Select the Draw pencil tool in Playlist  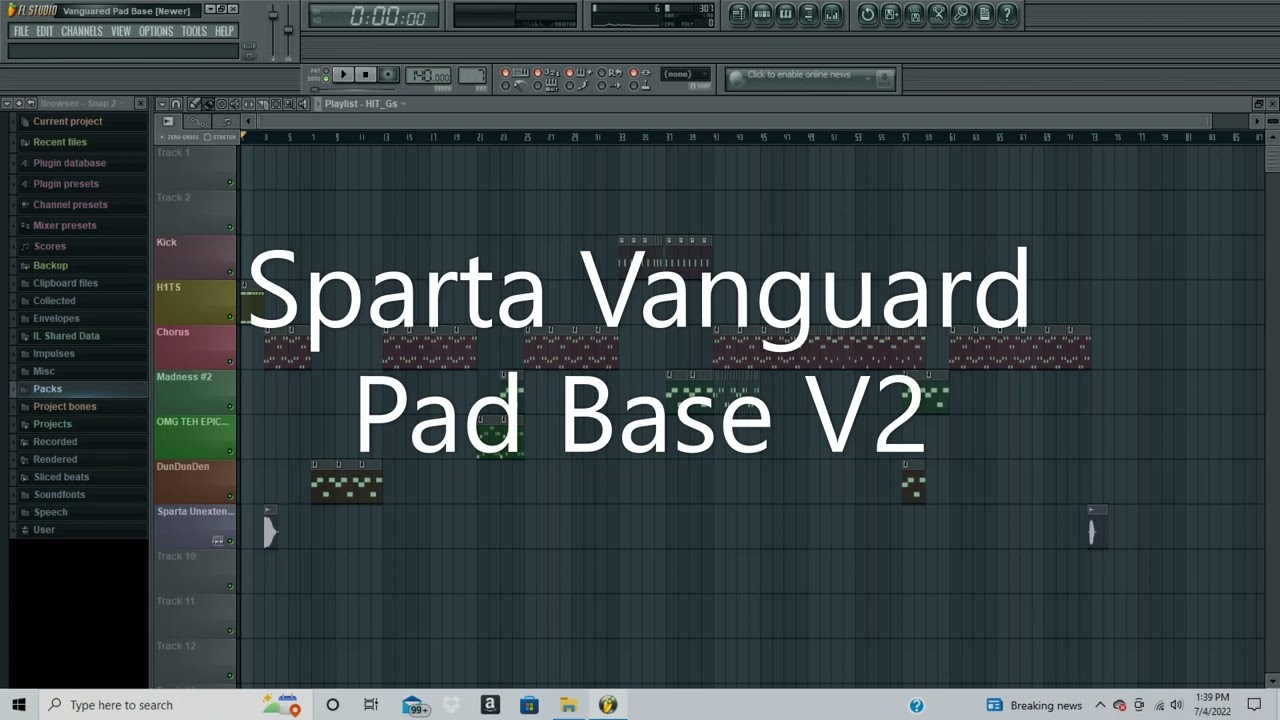coord(194,104)
